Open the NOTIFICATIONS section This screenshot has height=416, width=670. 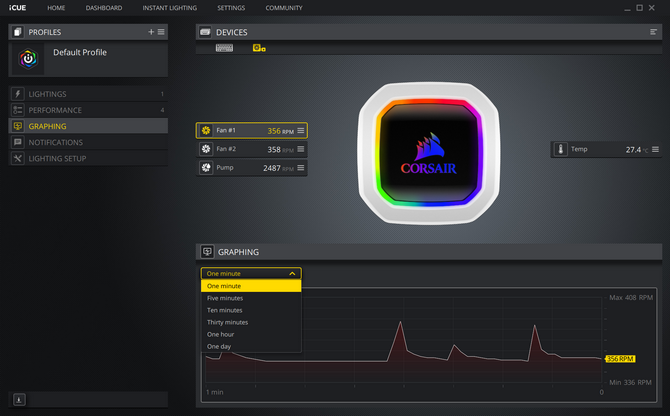[x=88, y=142]
